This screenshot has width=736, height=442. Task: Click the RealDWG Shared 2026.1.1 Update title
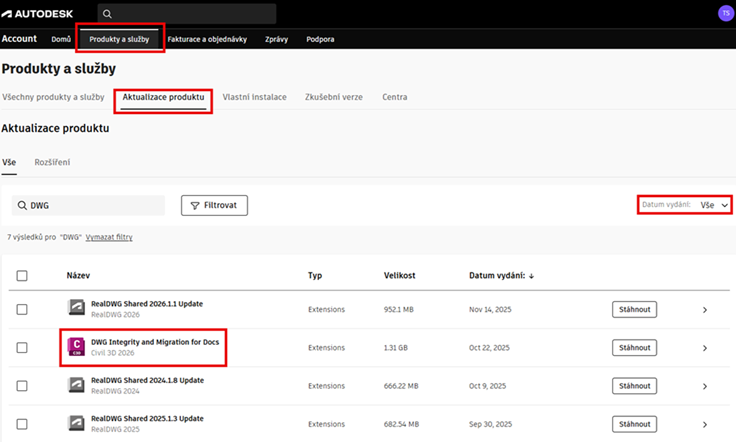pyautogui.click(x=147, y=304)
